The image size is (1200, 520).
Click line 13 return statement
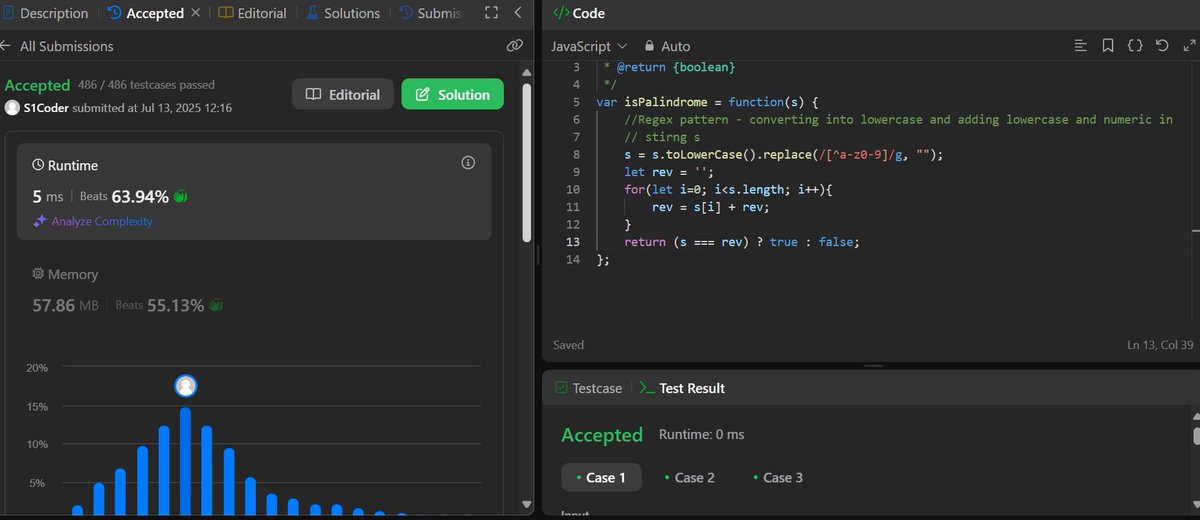coord(742,242)
